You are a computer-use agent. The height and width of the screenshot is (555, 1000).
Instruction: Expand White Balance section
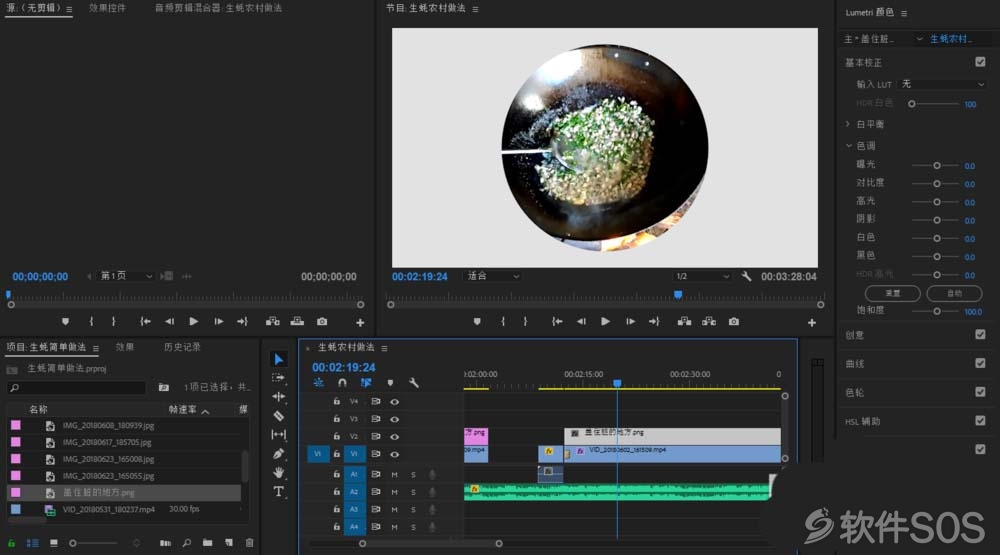pos(848,124)
